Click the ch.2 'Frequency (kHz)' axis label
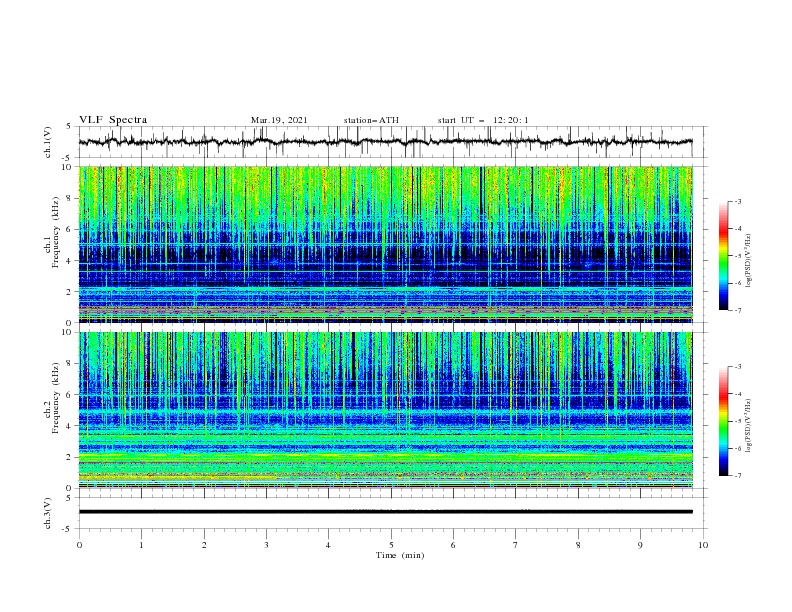The height and width of the screenshot is (612, 792). (x=56, y=398)
